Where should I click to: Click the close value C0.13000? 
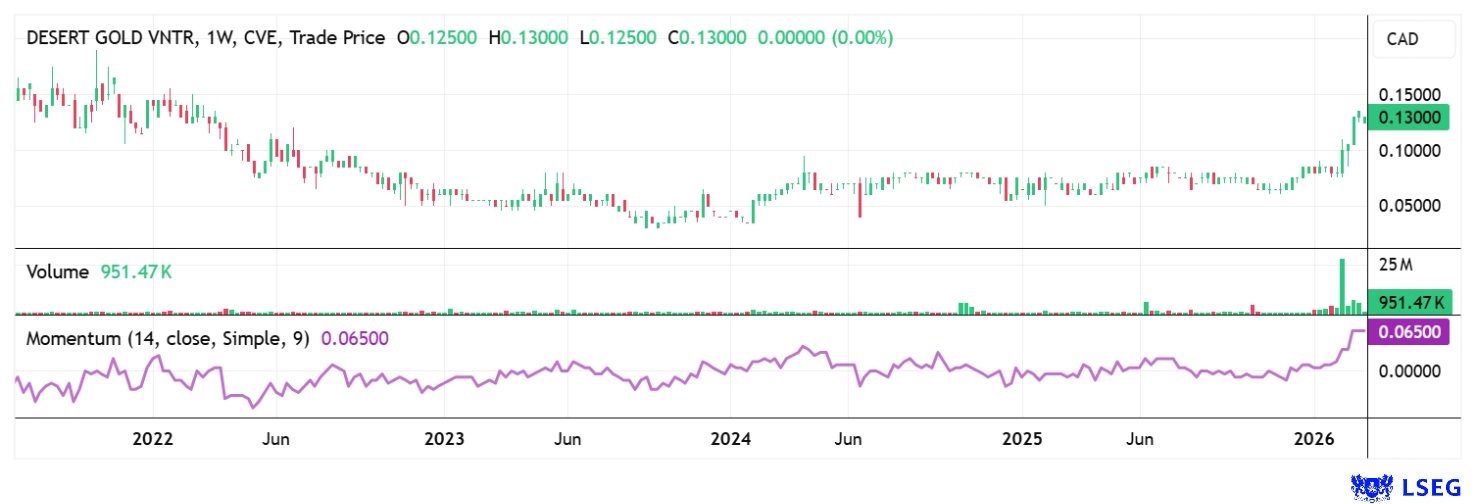(707, 38)
